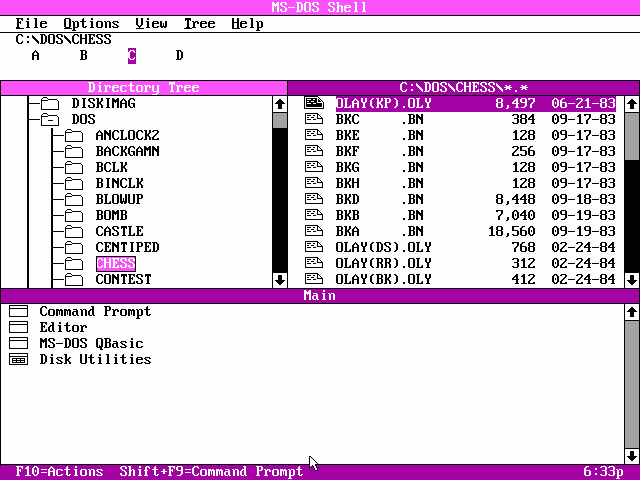
Task: Select the icon next to OLAY(KP).OLY
Action: (x=313, y=104)
